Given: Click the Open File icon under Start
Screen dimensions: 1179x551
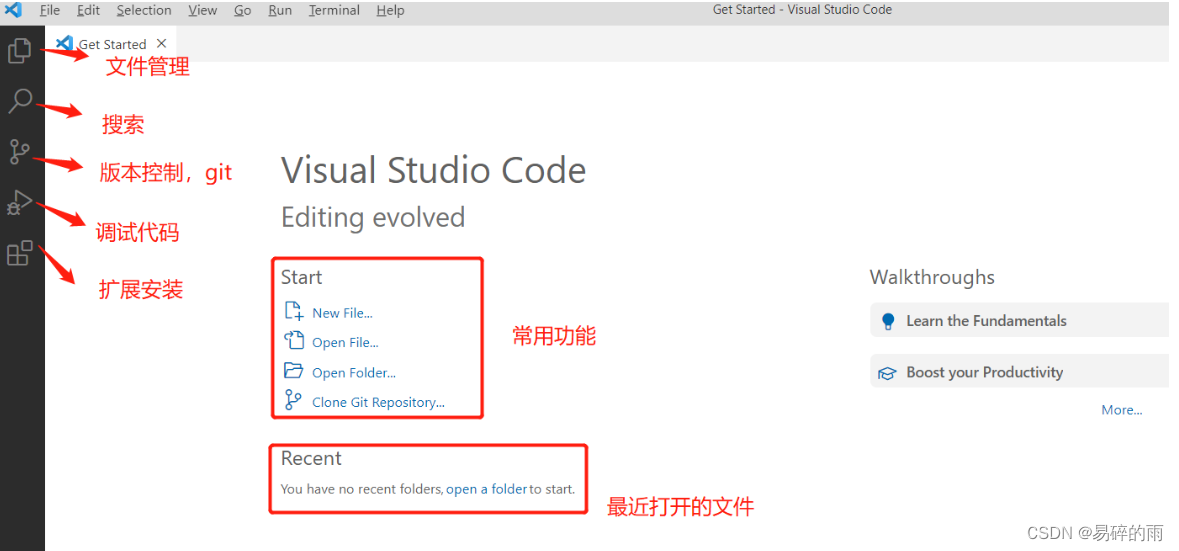Looking at the screenshot, I should [293, 341].
